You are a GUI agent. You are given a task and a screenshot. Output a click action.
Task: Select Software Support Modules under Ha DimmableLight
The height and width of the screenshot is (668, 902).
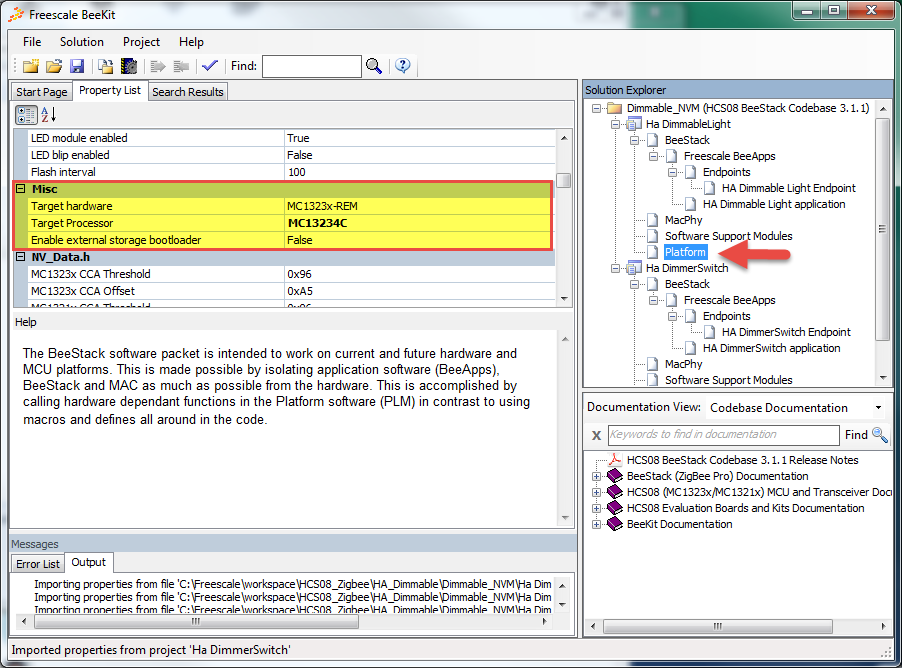pyautogui.click(x=728, y=236)
